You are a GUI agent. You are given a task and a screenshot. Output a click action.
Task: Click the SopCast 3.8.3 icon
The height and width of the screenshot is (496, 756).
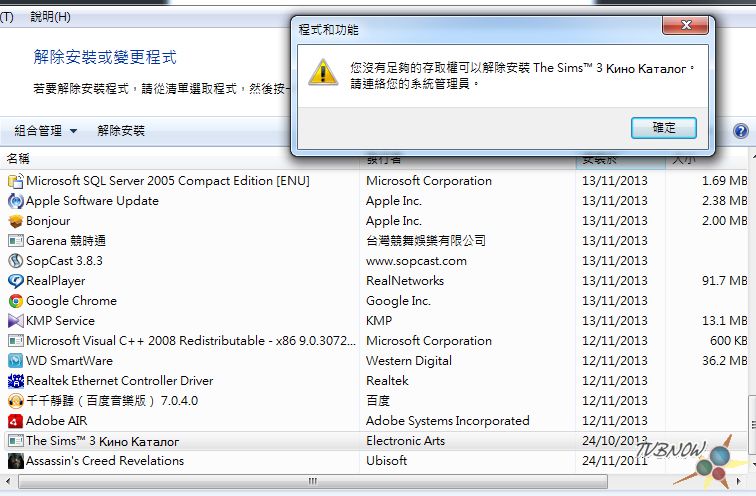(x=15, y=261)
